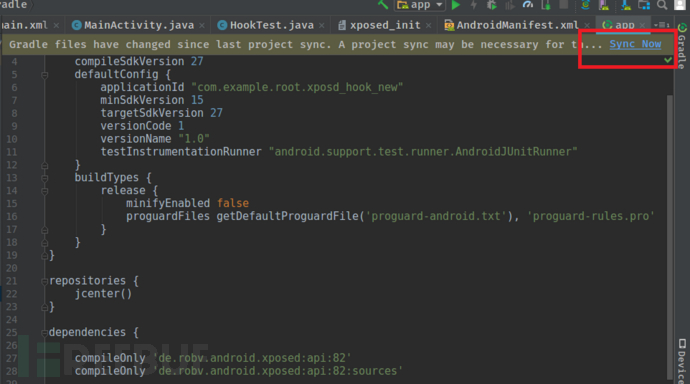Collapse the repositories block fold marker

click(44, 282)
